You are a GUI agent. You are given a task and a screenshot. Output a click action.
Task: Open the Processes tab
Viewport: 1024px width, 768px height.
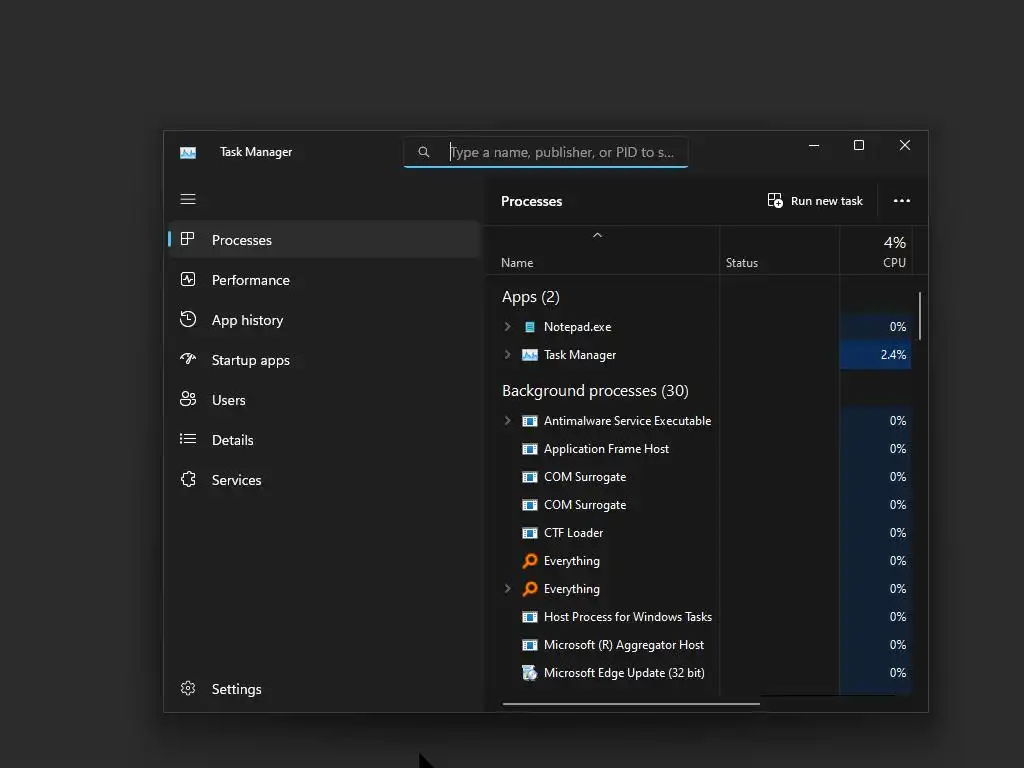tap(324, 240)
